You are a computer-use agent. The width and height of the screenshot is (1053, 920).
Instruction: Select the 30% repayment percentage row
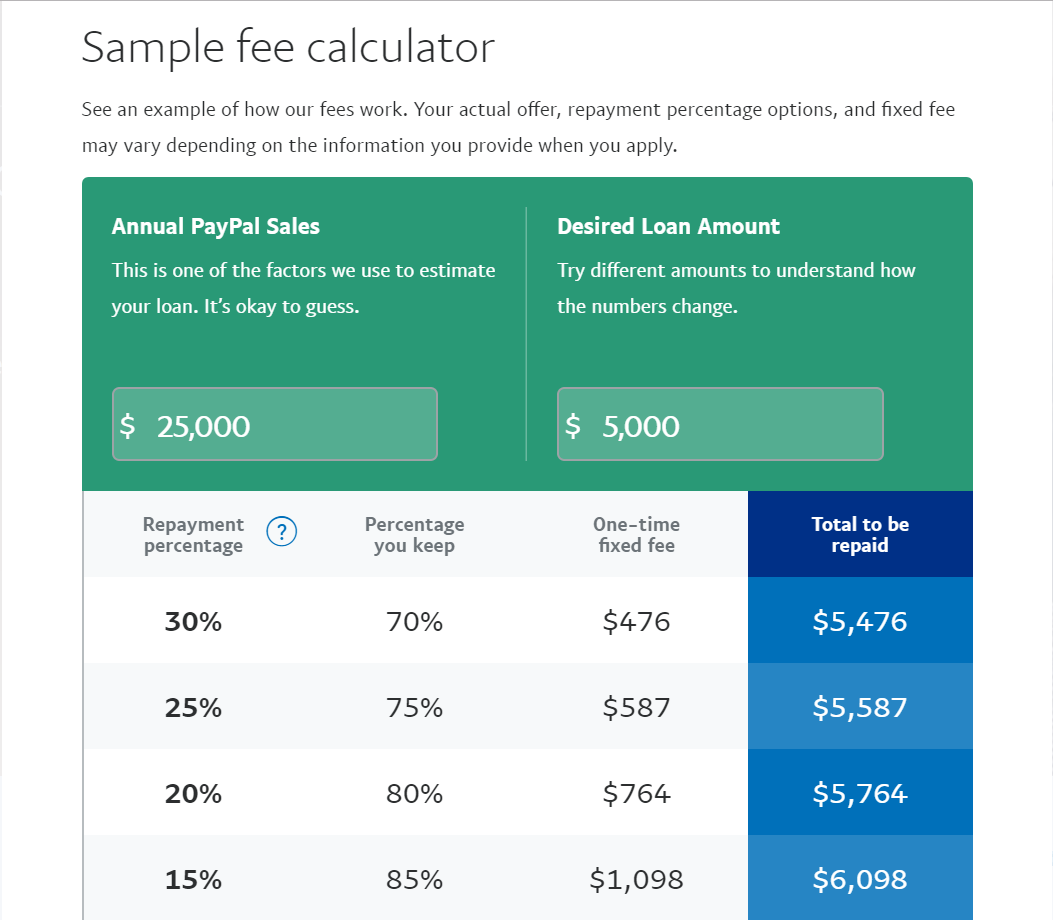[x=193, y=622]
